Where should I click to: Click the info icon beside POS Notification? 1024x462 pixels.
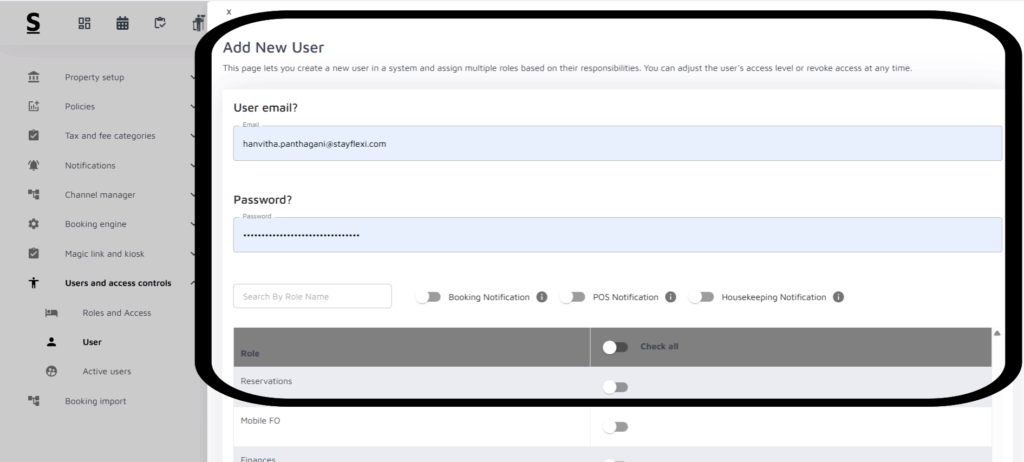pos(671,297)
